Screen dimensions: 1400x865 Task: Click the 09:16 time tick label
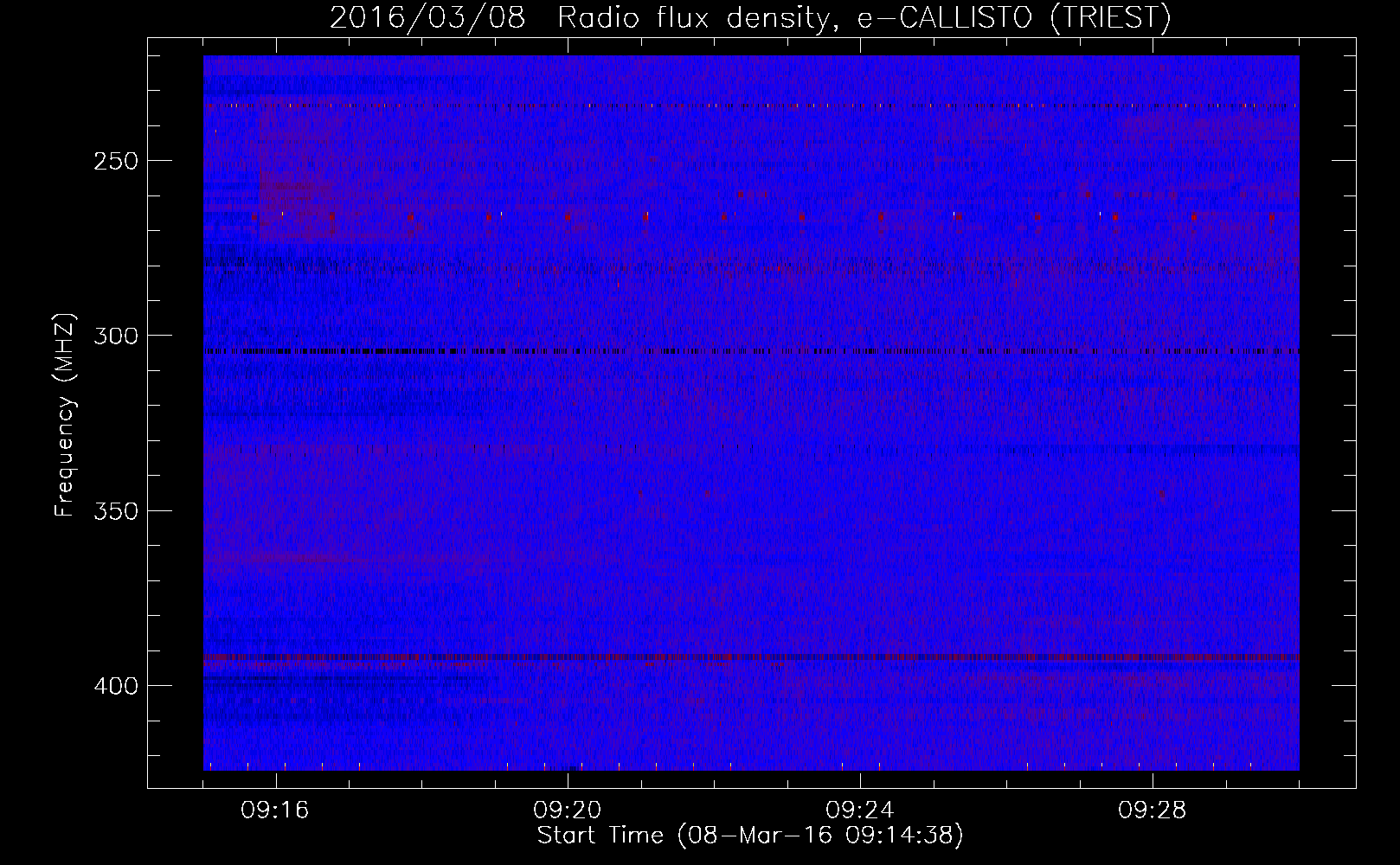tap(275, 811)
